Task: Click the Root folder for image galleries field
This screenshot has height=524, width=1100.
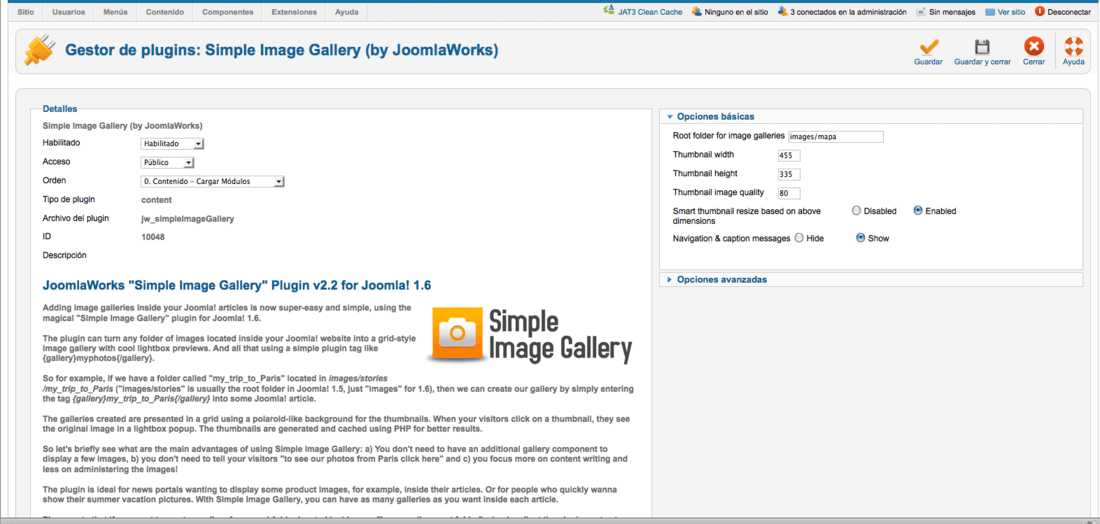Action: (836, 137)
